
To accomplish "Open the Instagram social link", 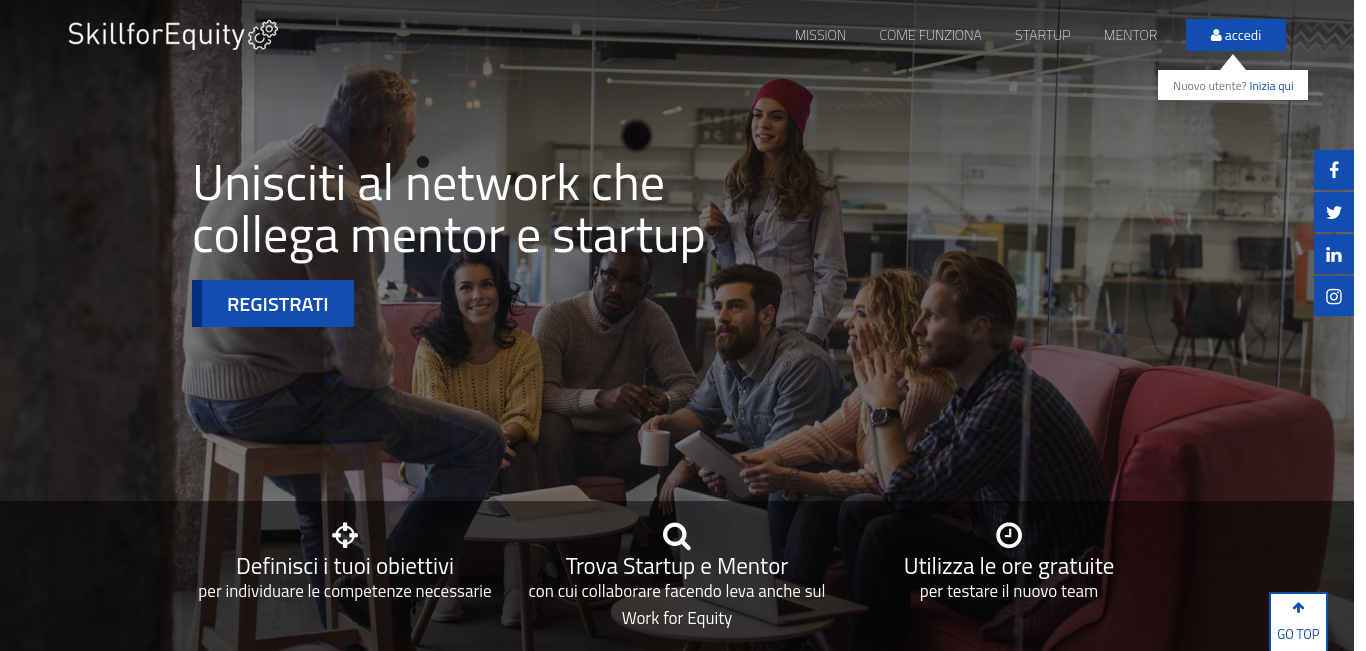I will click(x=1334, y=296).
